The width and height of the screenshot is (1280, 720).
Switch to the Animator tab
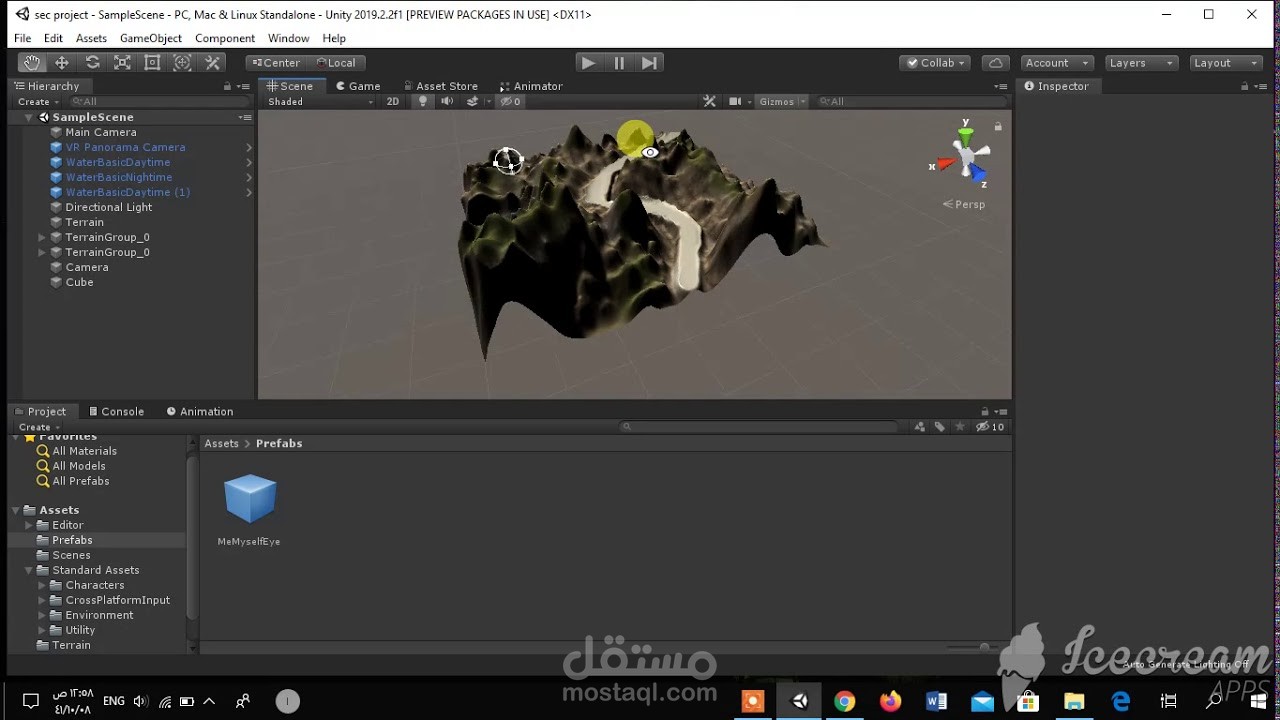pos(531,86)
